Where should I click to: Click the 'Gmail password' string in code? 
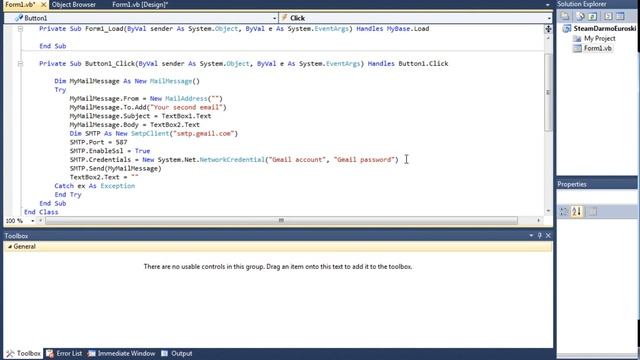pyautogui.click(x=364, y=160)
